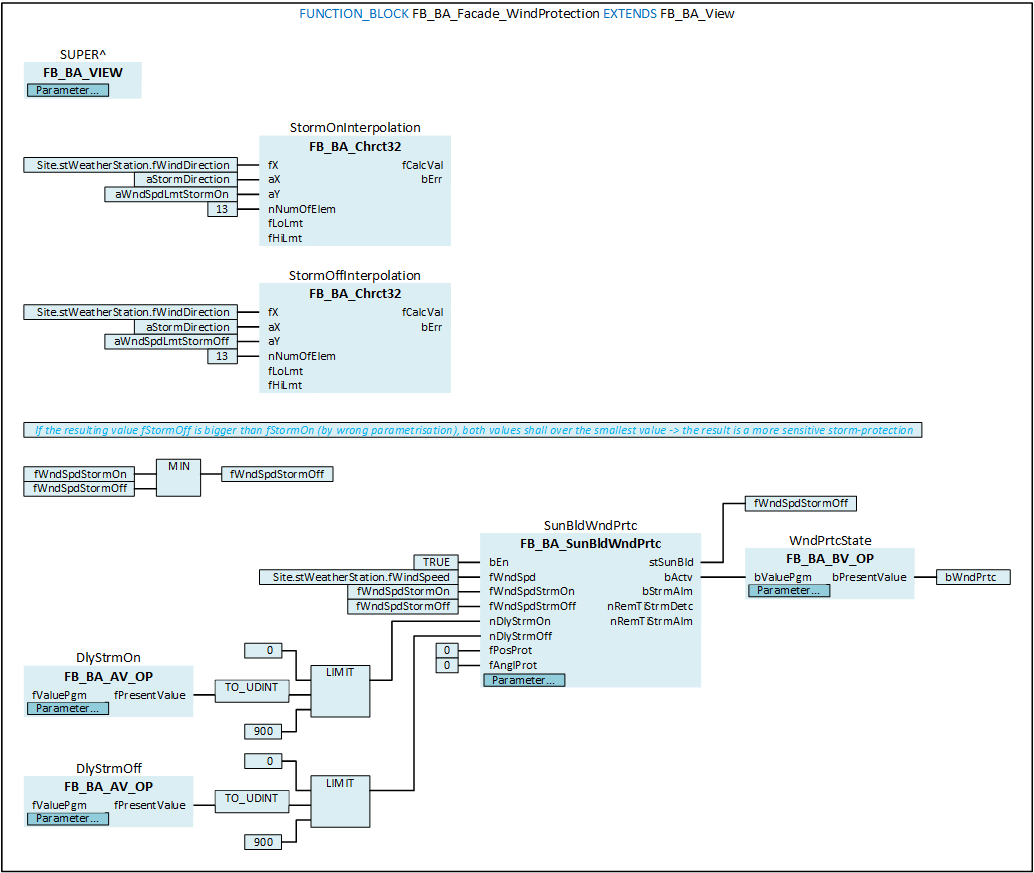Select the aWndSpdLmtStormOn input box

(x=171, y=194)
